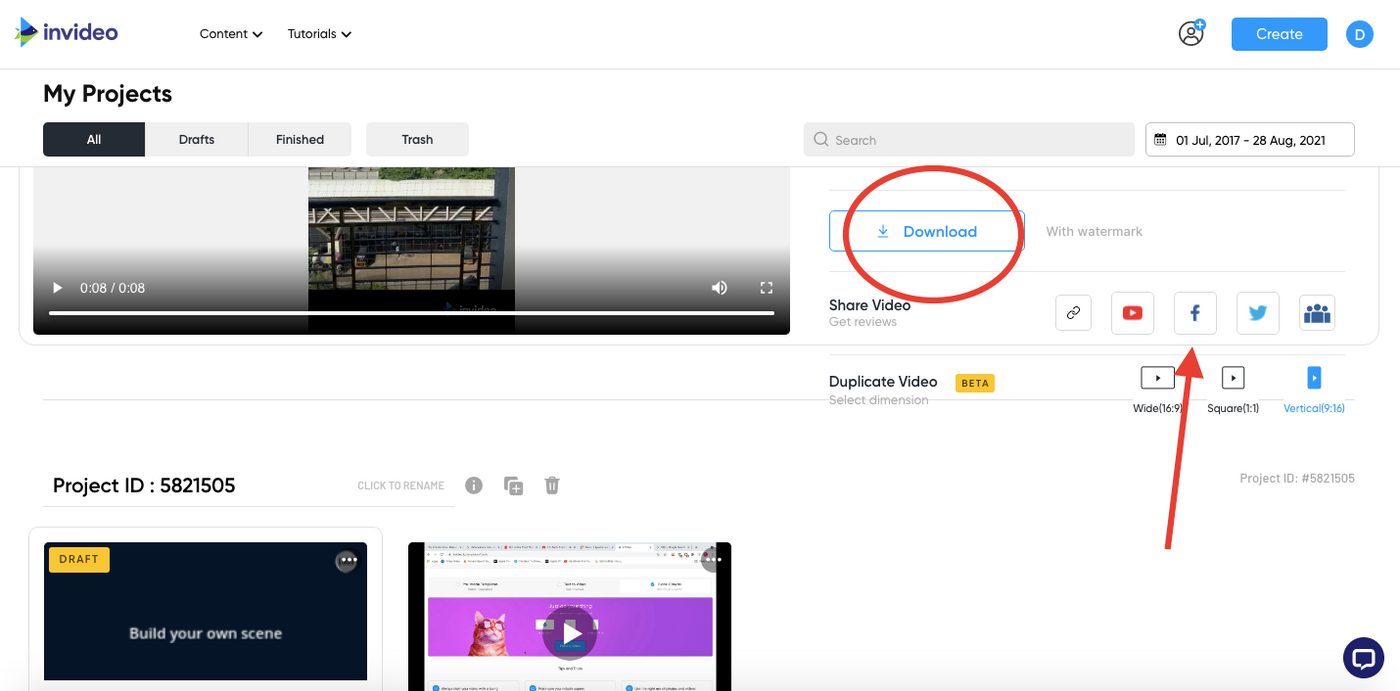Duplicate the project 5821505
The width and height of the screenshot is (1400, 691).
[x=513, y=486]
